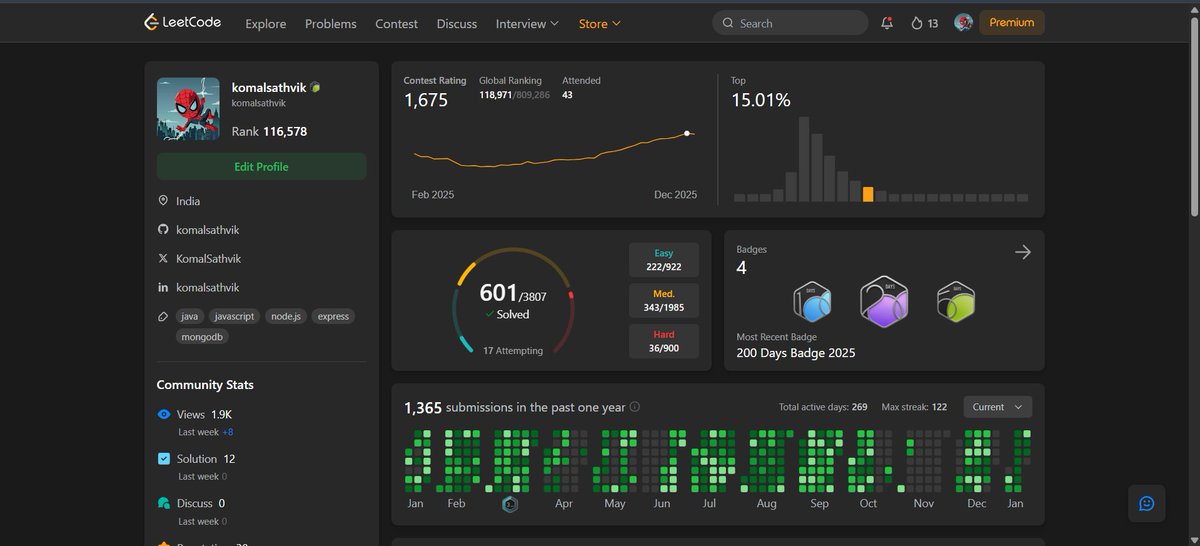Open the notifications bell
The height and width of the screenshot is (546, 1200).
[887, 23]
